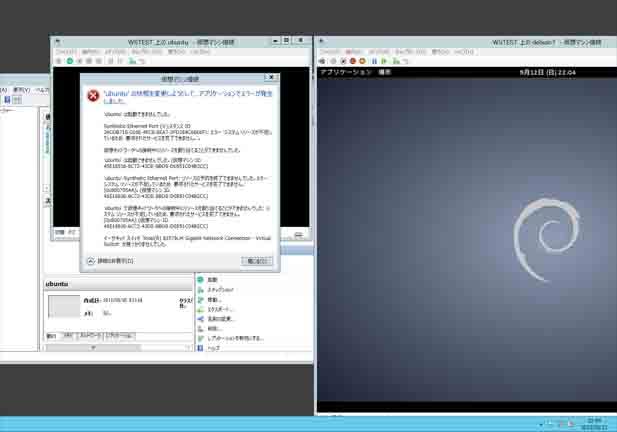This screenshot has width=617, height=432.
Task: Open アプリケーション menu in Debian desktop
Action: 345,72
